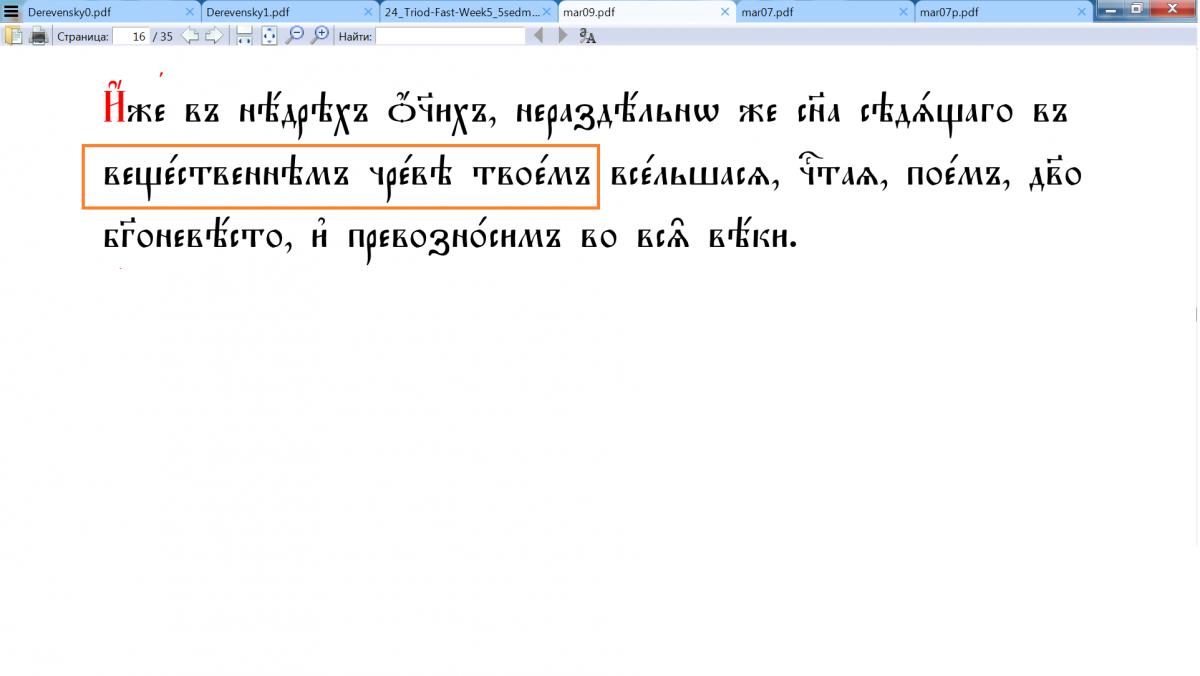
Task: Find next search match arrow
Action: click(x=562, y=36)
